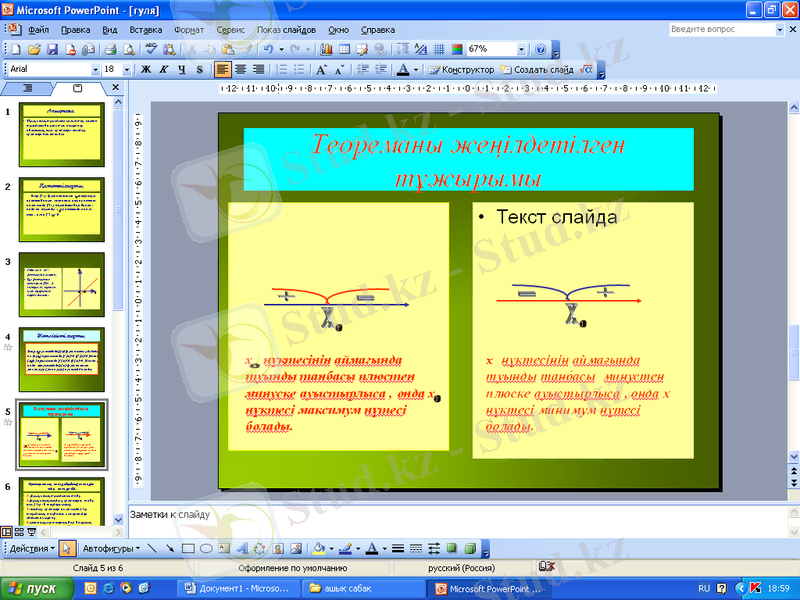Open the Показ слайдов menu
Image resolution: width=800 pixels, height=600 pixels.
(285, 30)
